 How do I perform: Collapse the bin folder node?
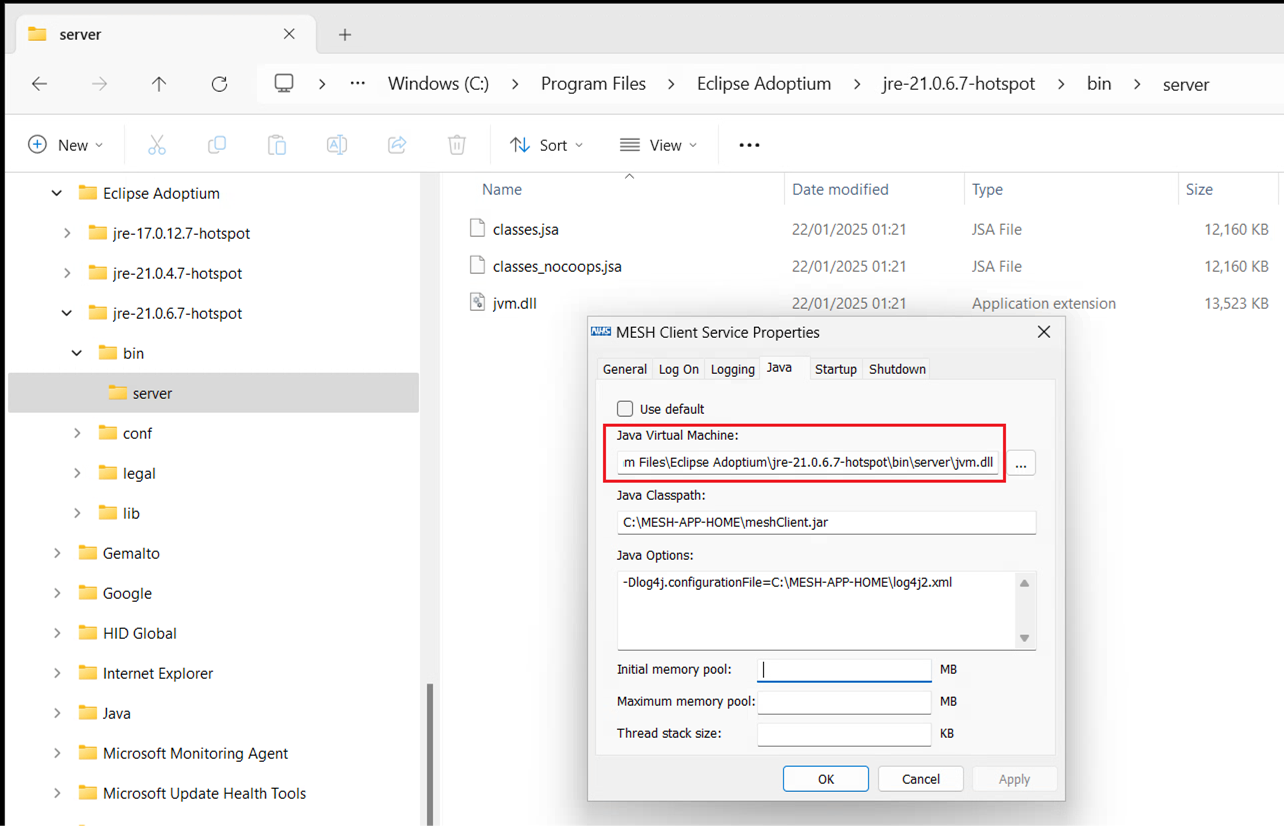click(x=77, y=353)
